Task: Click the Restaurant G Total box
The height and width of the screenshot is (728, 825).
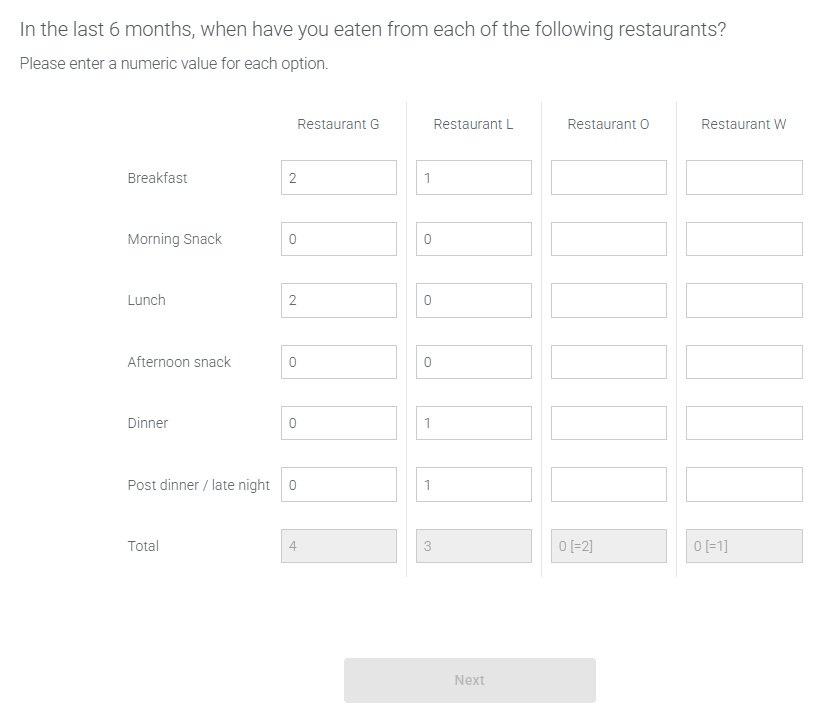Action: pyautogui.click(x=338, y=546)
